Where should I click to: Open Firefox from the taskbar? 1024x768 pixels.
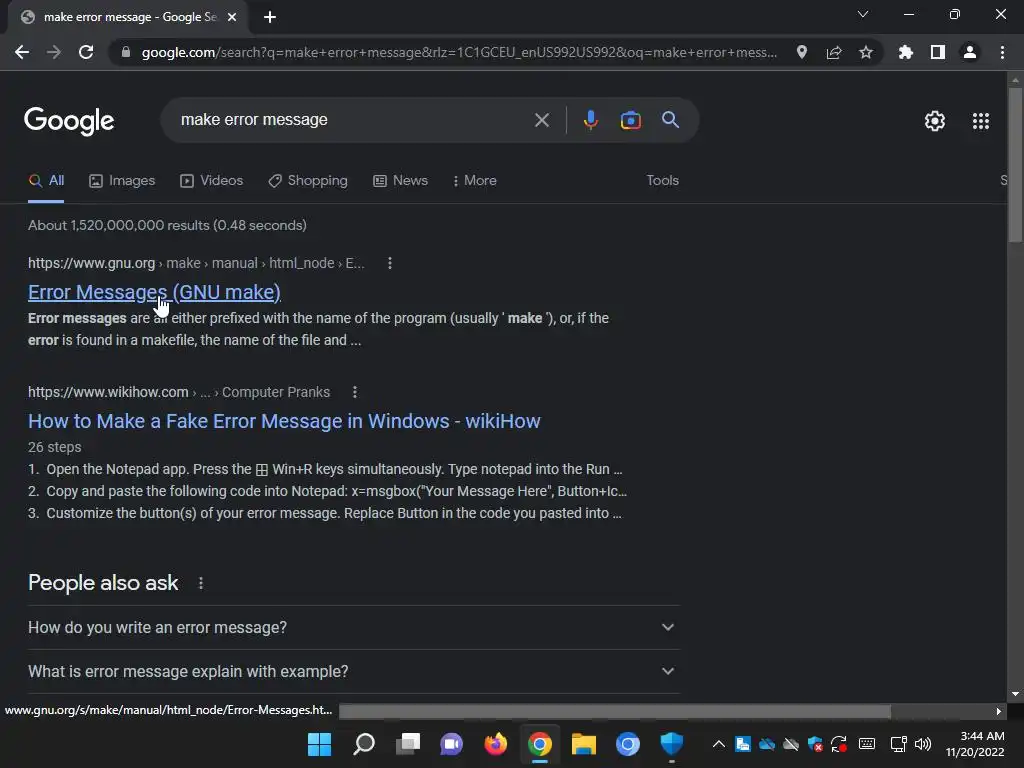pyautogui.click(x=496, y=744)
